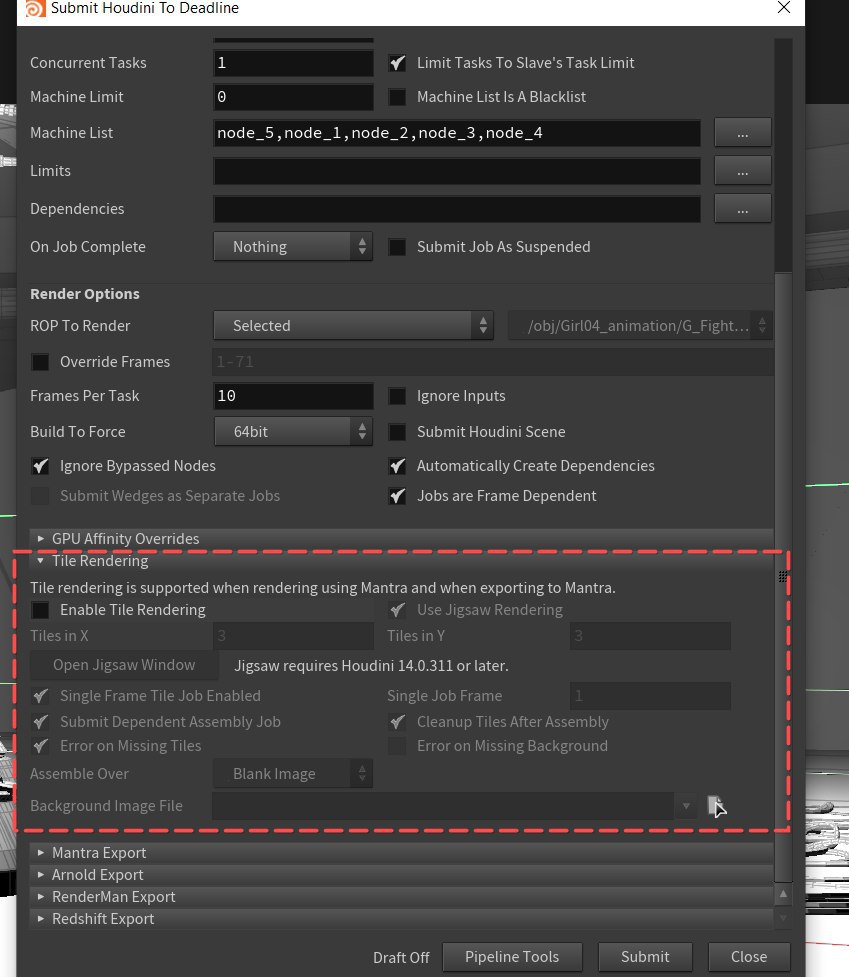Click the Concurrent Tasks input field
849x977 pixels.
coord(293,63)
